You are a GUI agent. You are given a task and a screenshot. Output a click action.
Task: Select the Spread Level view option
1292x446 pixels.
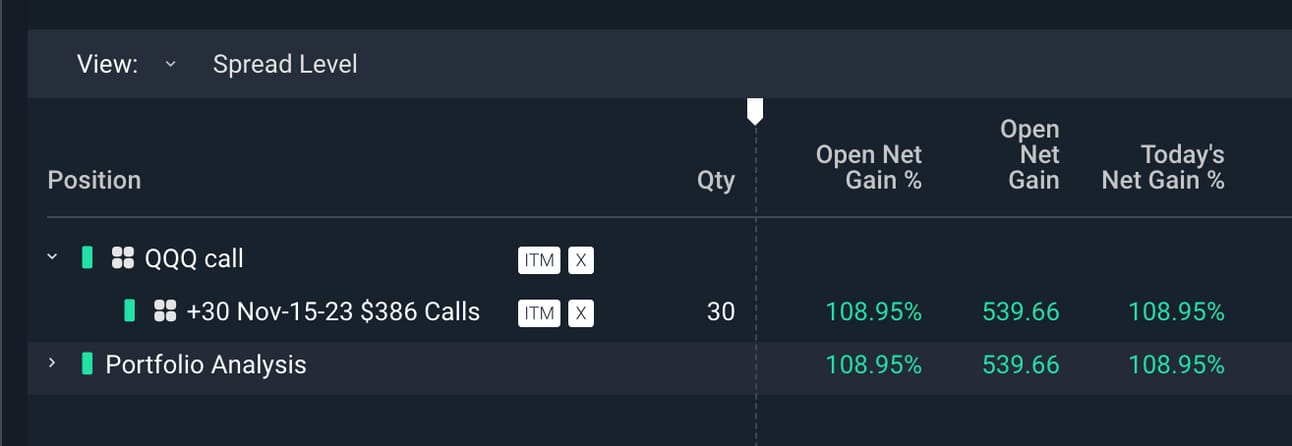pyautogui.click(x=285, y=64)
